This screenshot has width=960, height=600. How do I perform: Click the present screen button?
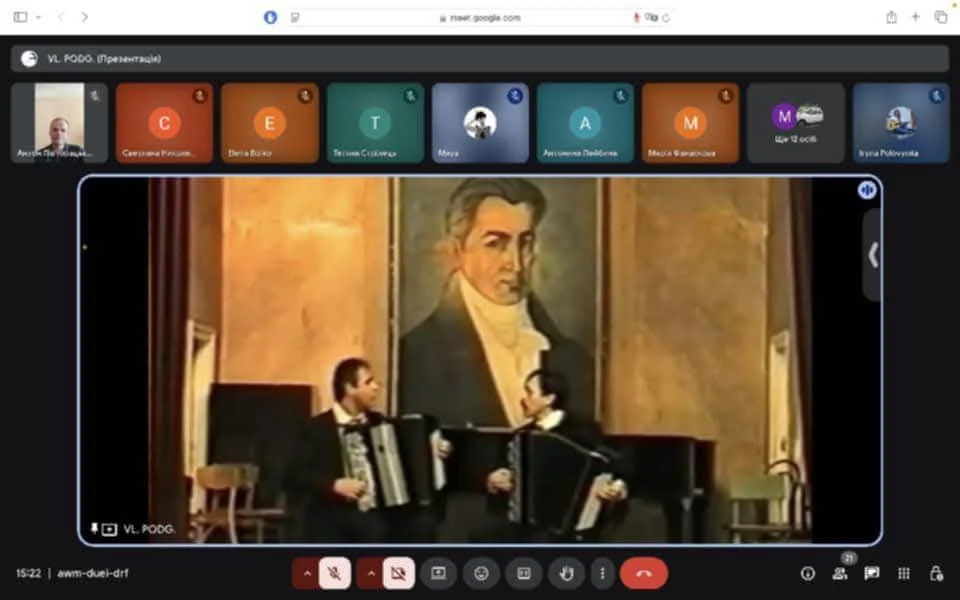pos(438,574)
